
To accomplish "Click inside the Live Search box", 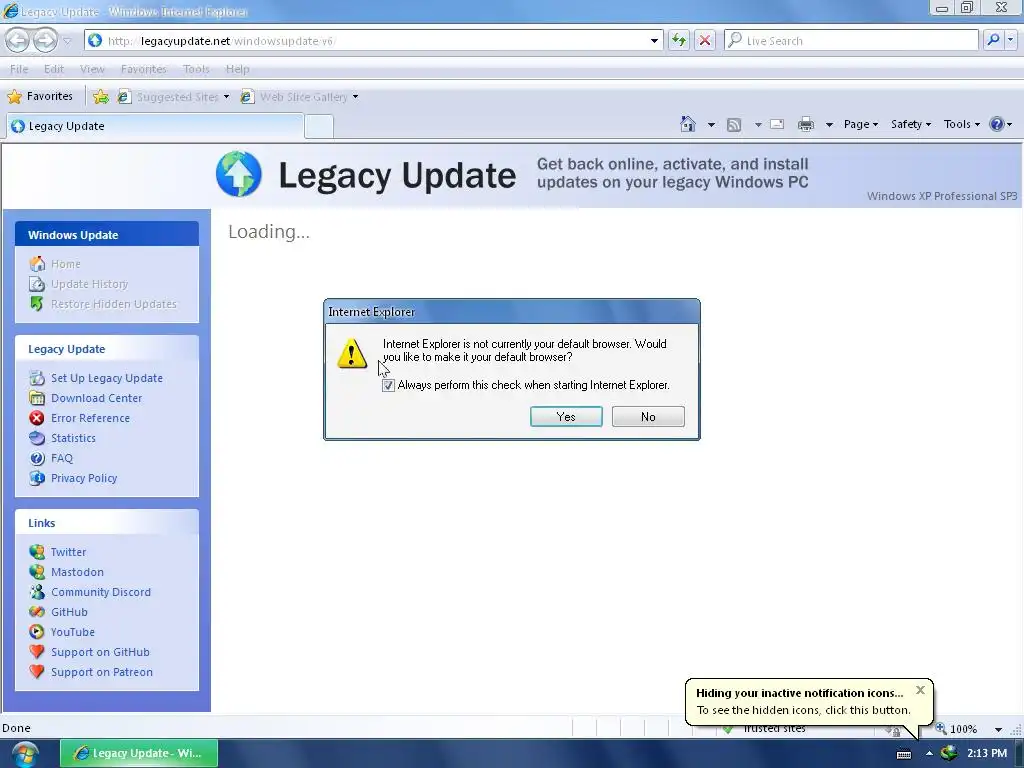I will 851,40.
